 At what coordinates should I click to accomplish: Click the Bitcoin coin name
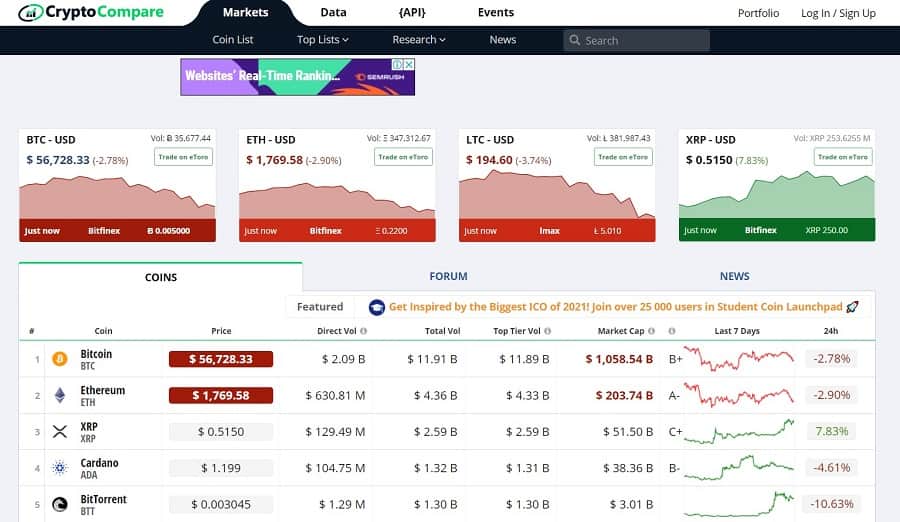(x=96, y=354)
